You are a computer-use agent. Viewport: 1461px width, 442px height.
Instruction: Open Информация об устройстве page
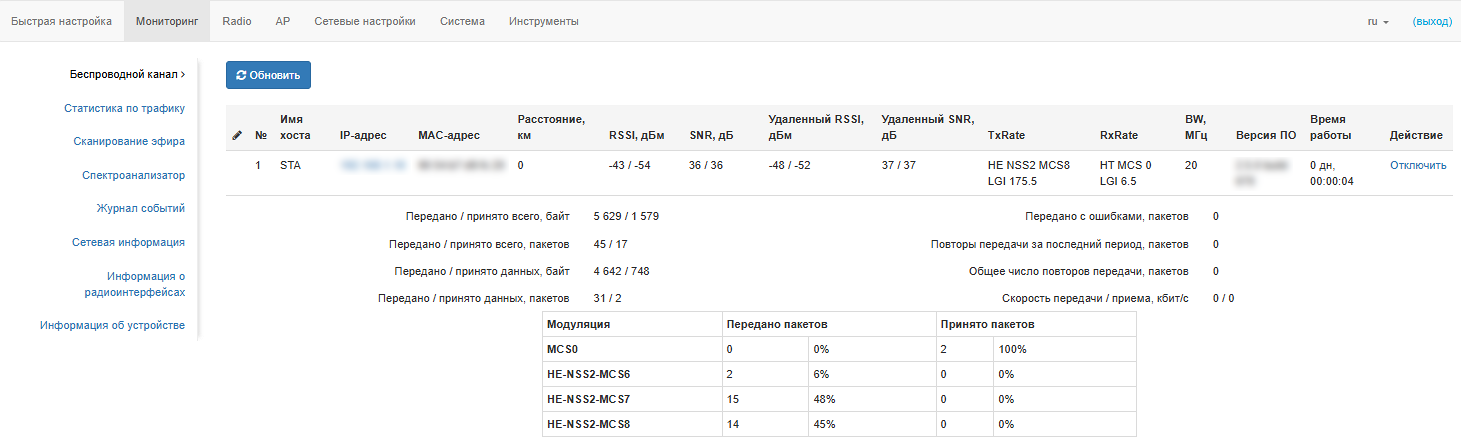click(112, 325)
